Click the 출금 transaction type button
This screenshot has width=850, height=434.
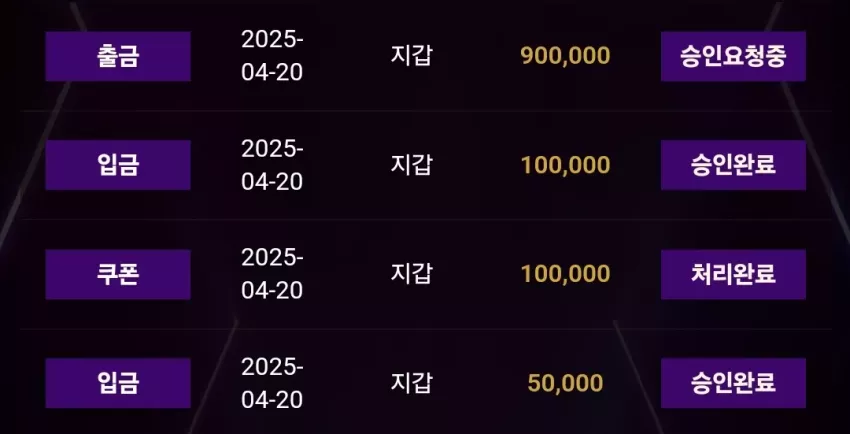[118, 56]
